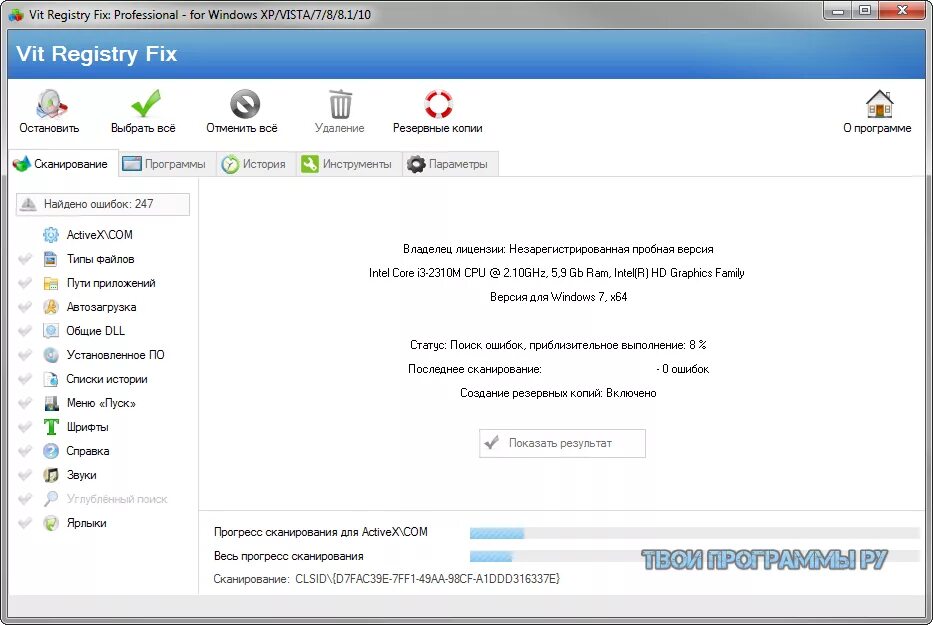Toggle the Установленное ПО checkmark
The height and width of the screenshot is (625, 933).
pos(25,355)
